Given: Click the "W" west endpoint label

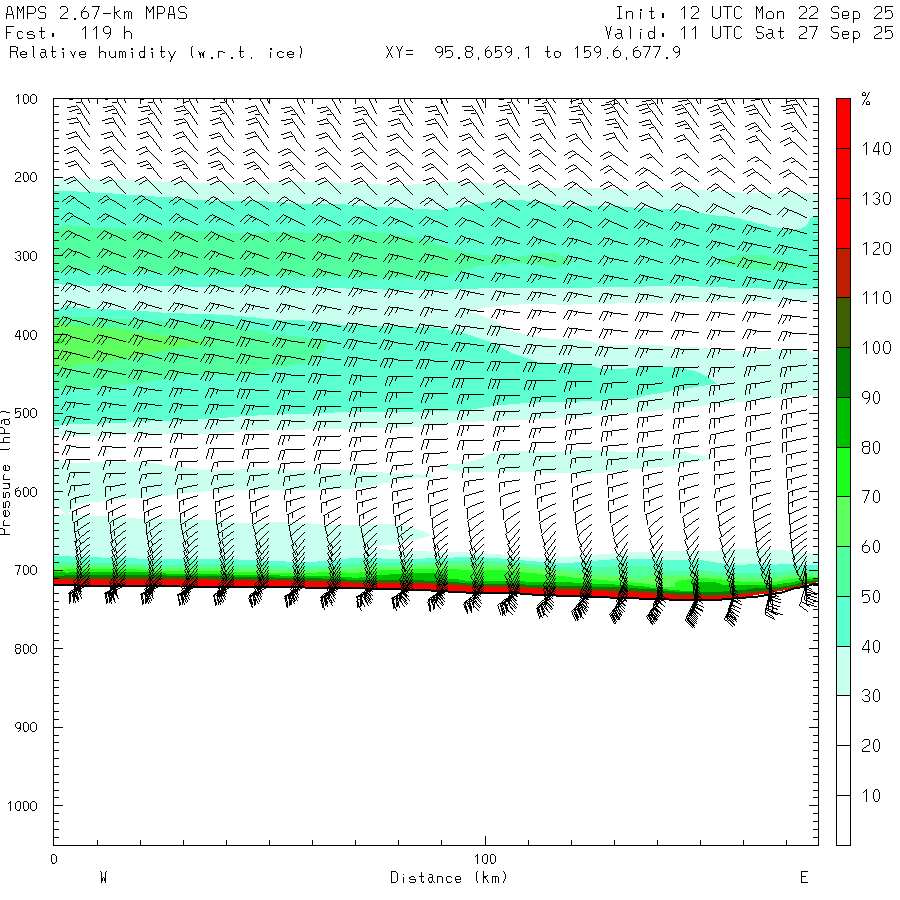Looking at the screenshot, I should pos(104,878).
